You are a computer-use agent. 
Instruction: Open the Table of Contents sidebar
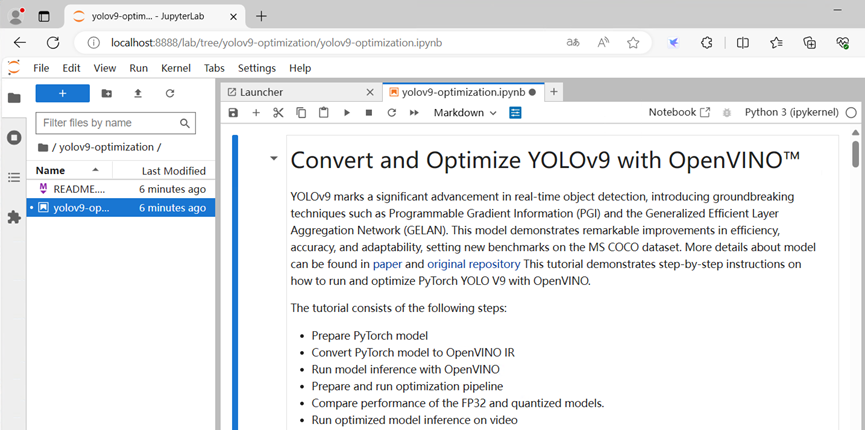pos(14,177)
